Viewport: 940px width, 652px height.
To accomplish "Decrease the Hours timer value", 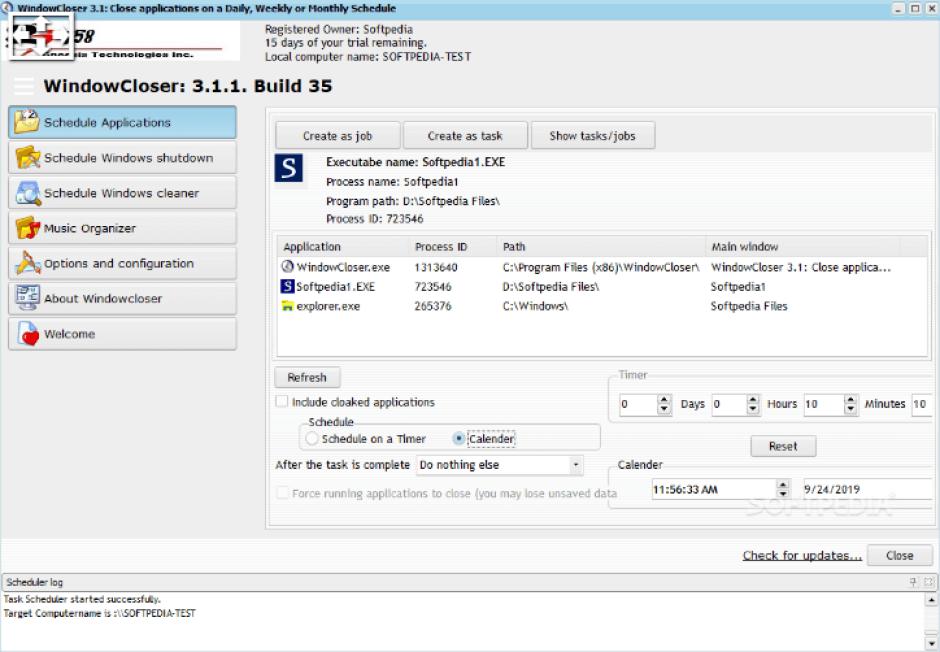I will [753, 409].
